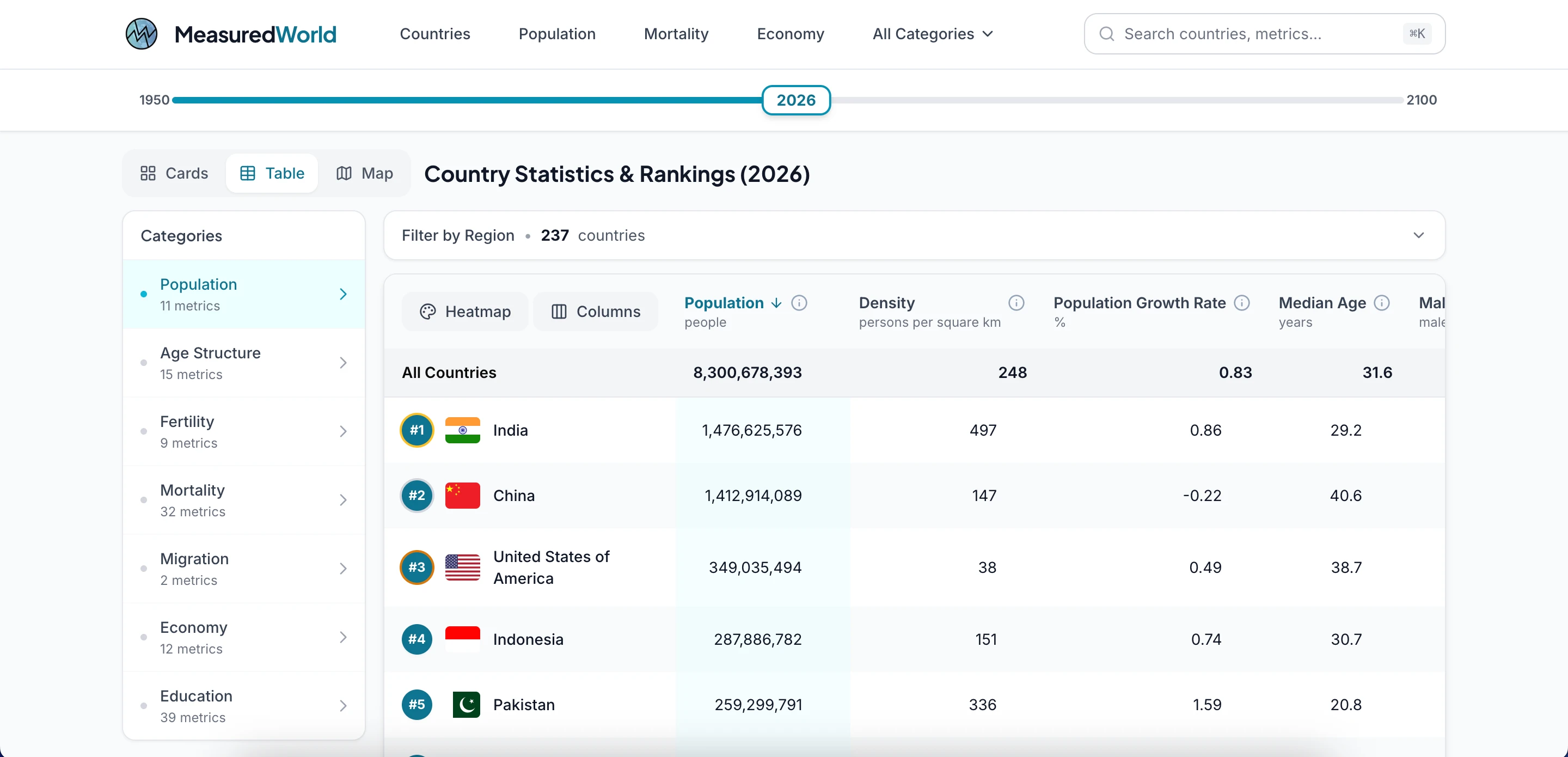Expand the Mortality category with 32 metrics

(243, 500)
